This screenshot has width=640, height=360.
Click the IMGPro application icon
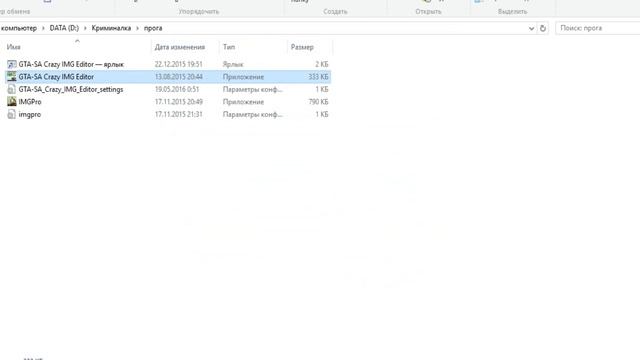click(x=11, y=102)
